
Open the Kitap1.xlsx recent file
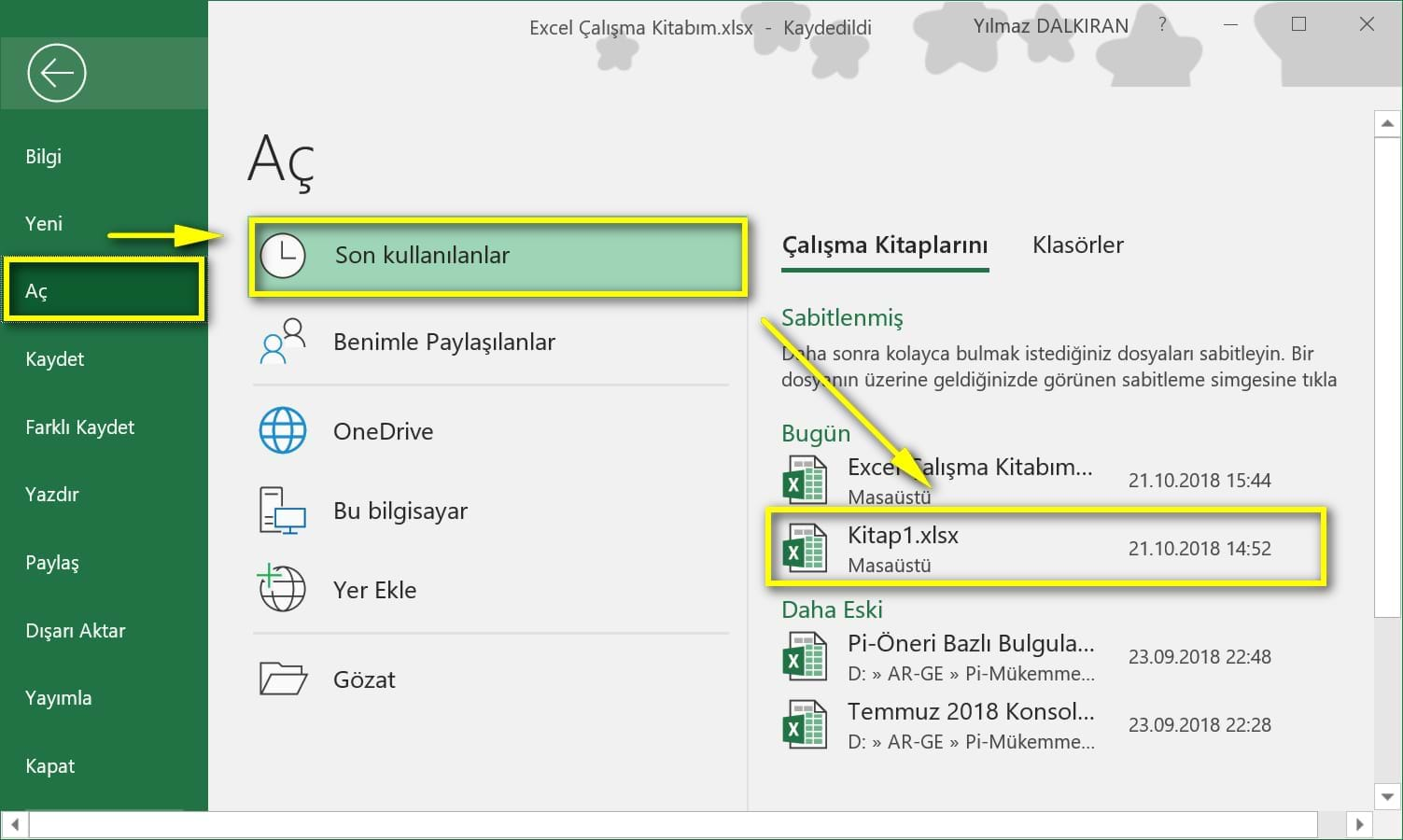pyautogui.click(x=1045, y=548)
